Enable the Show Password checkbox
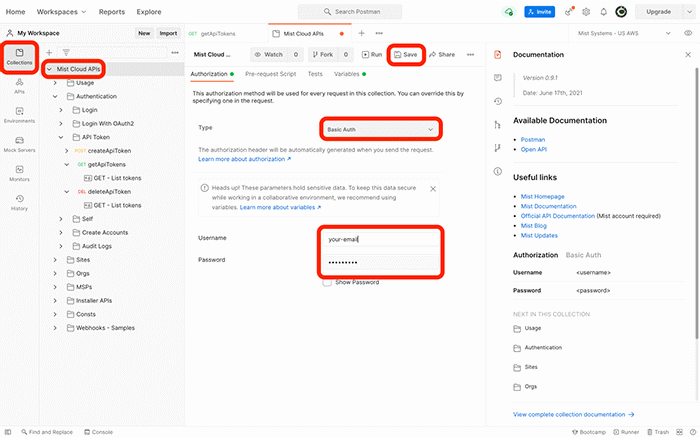Image resolution: width=700 pixels, height=438 pixels. (x=328, y=282)
